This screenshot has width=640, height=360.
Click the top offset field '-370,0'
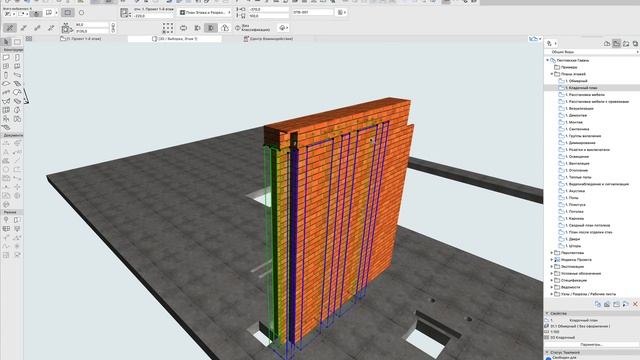(x=268, y=9)
